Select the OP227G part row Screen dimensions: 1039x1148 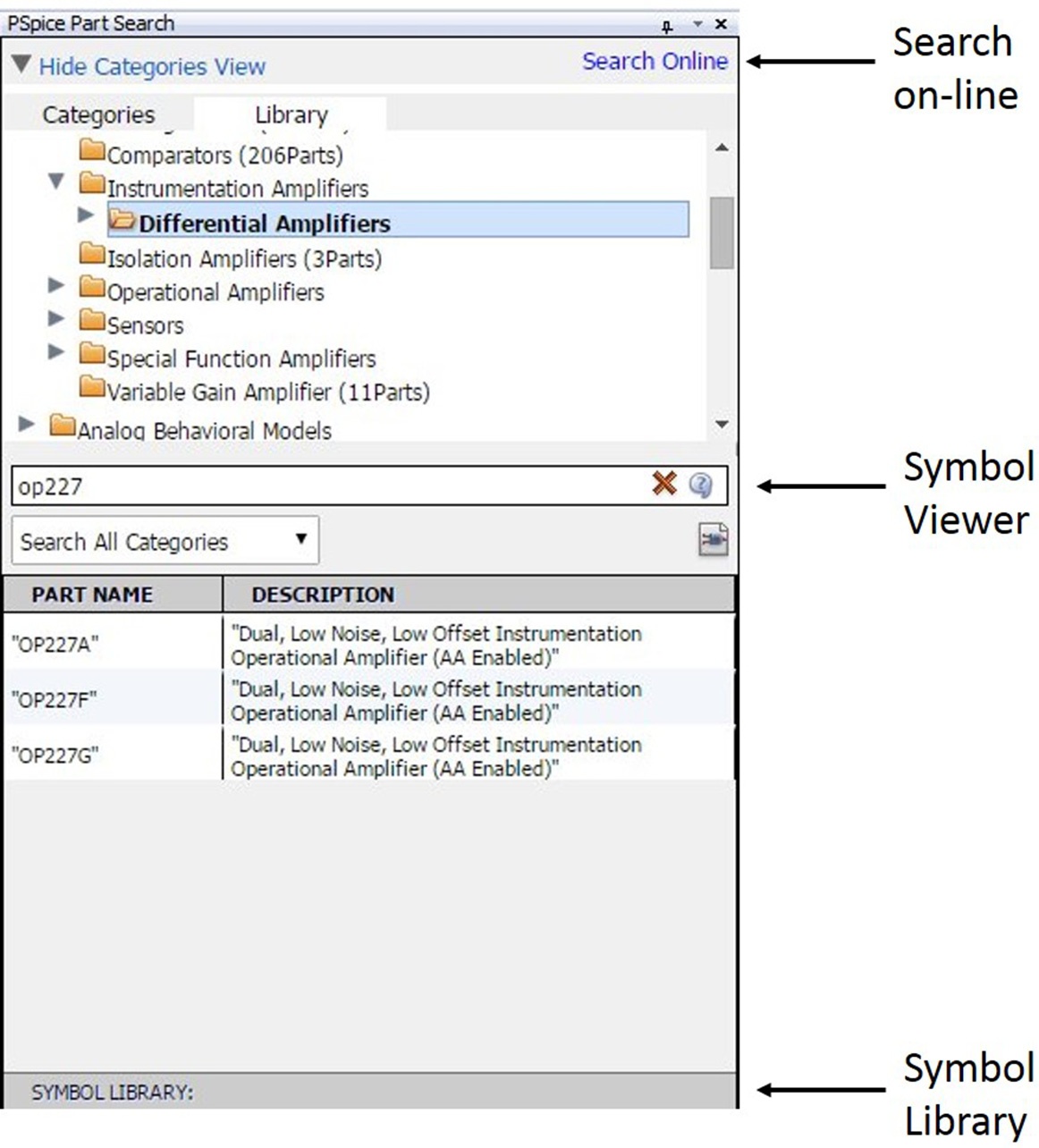coord(369,755)
